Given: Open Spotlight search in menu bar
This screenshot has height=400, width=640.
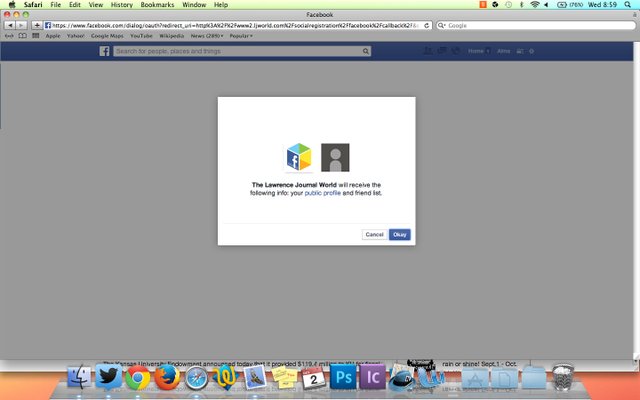Looking at the screenshot, I should click(x=627, y=4).
